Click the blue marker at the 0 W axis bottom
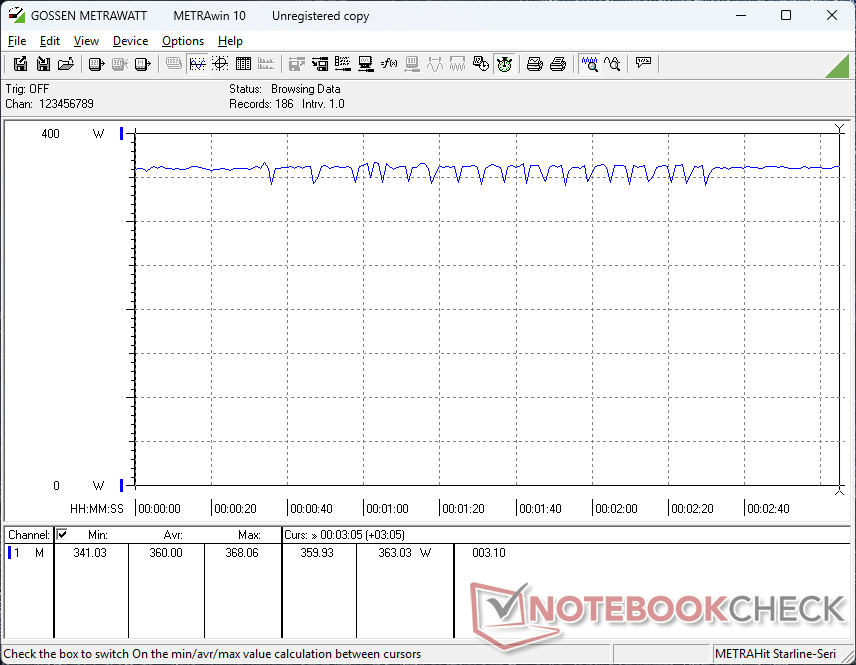Image resolution: width=856 pixels, height=665 pixels. point(122,486)
